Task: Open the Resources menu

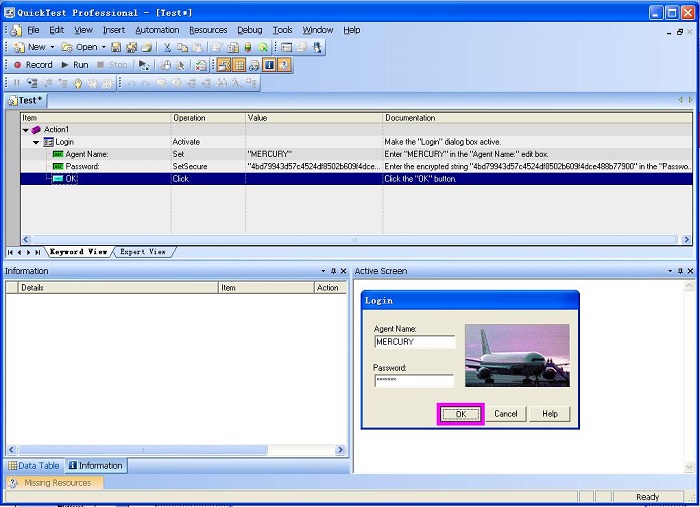Action: (x=208, y=30)
